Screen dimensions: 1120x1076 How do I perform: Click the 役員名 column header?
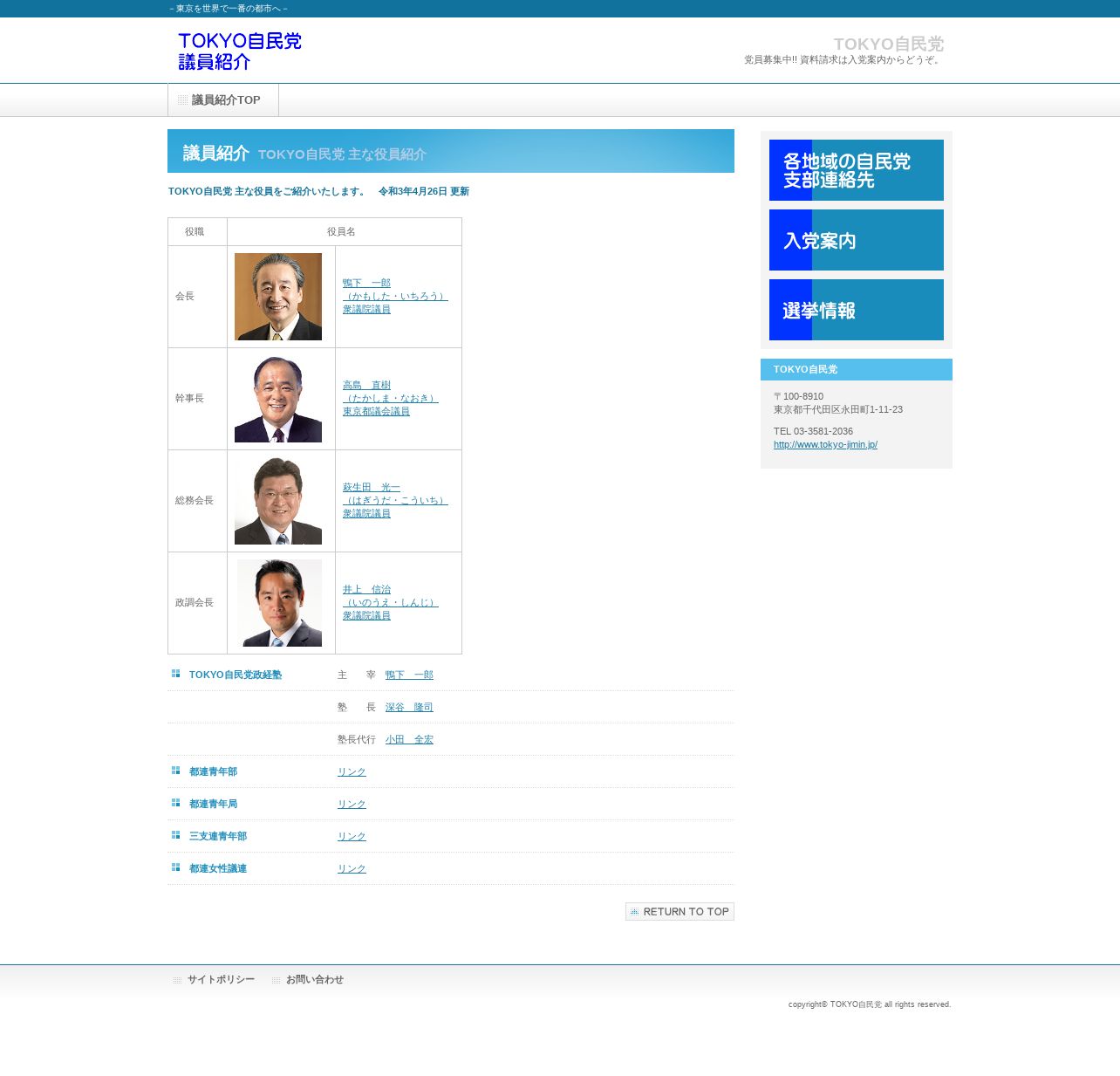[x=345, y=232]
